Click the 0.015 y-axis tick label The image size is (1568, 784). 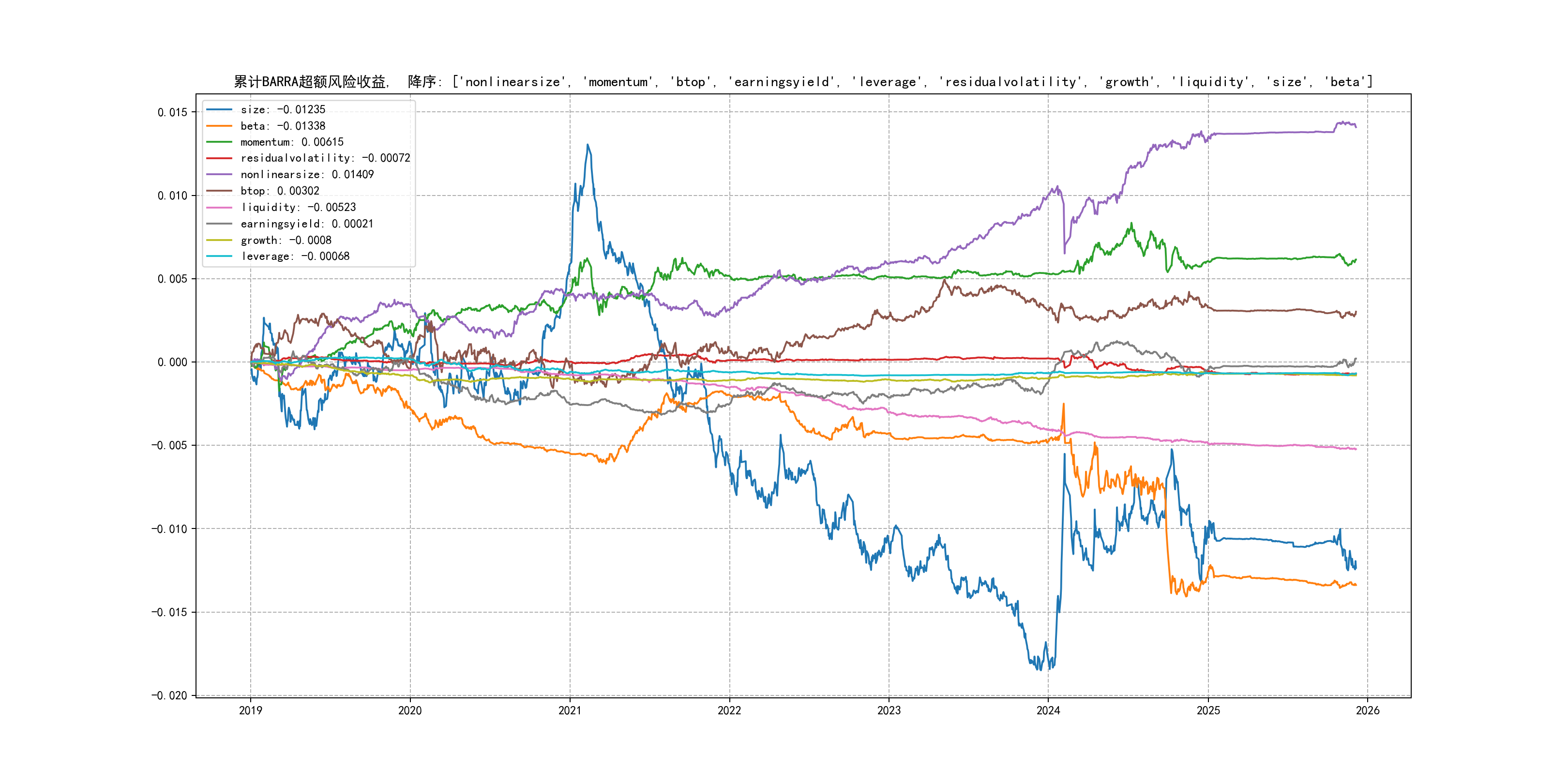pyautogui.click(x=172, y=112)
